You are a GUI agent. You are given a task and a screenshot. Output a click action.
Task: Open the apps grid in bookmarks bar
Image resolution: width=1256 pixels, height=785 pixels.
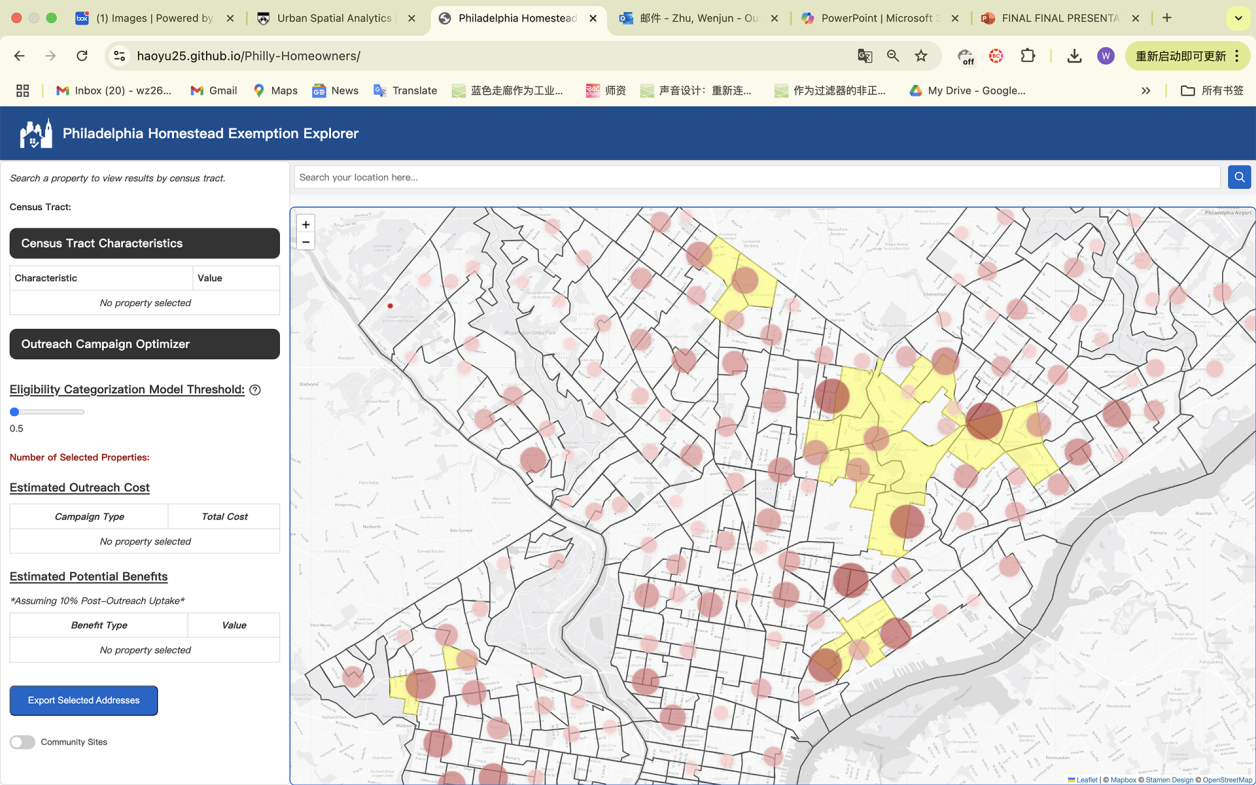pyautogui.click(x=22, y=90)
